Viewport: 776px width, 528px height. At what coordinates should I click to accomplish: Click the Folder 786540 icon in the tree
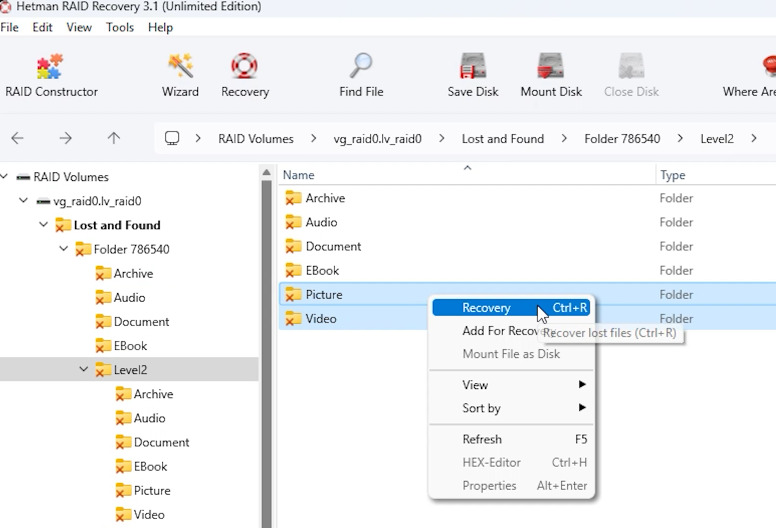[83, 249]
